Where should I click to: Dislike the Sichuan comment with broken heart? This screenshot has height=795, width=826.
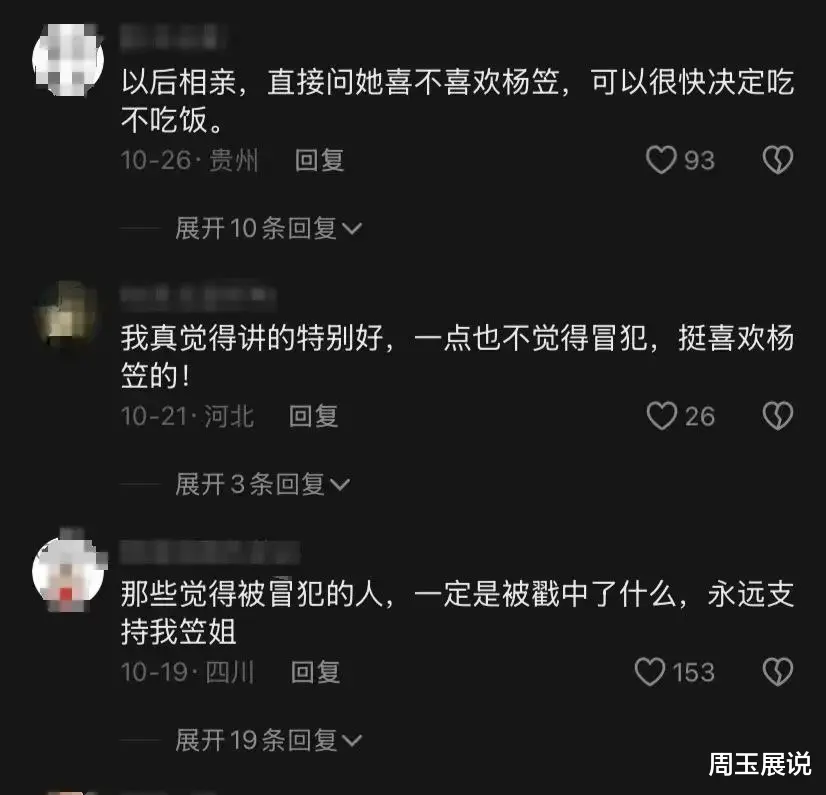pyautogui.click(x=778, y=672)
